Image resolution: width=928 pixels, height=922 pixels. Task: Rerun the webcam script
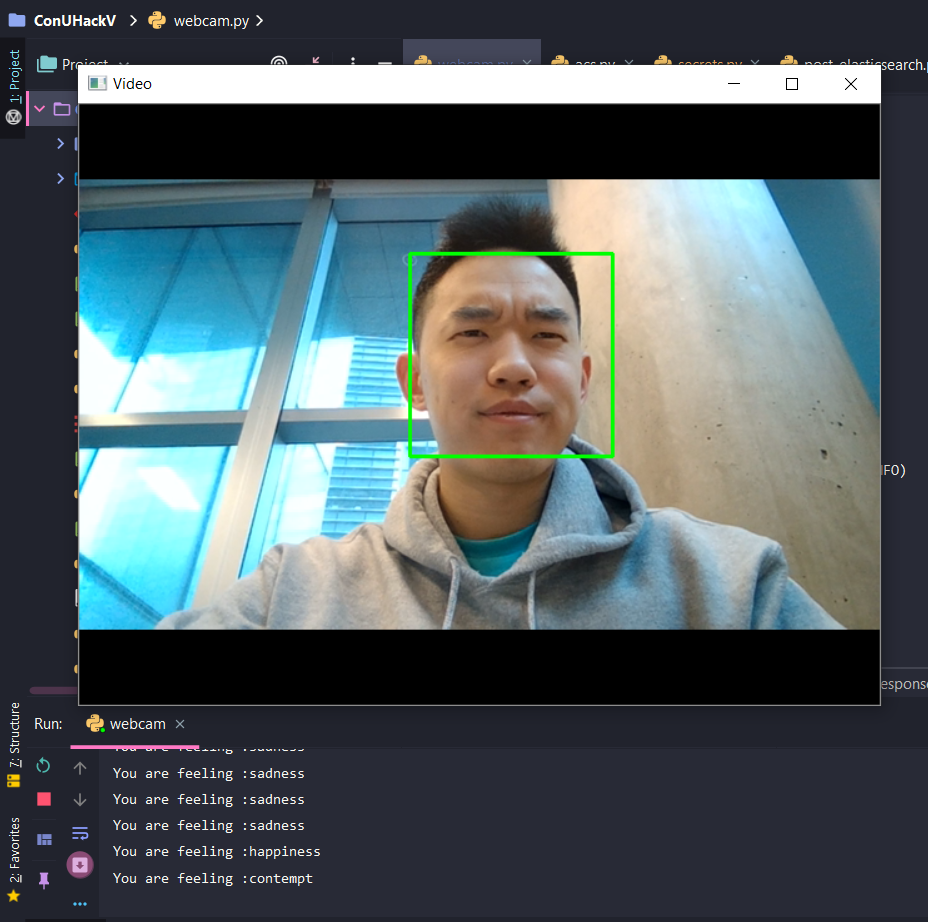point(43,766)
